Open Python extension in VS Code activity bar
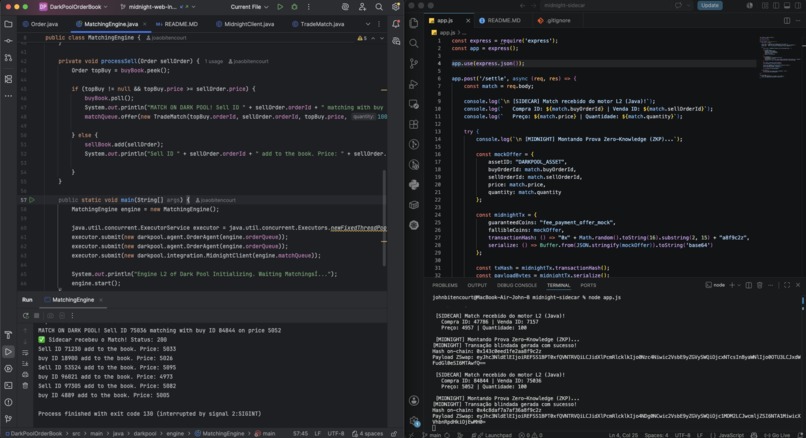Image resolution: width=806 pixels, height=438 pixels. coord(414,185)
